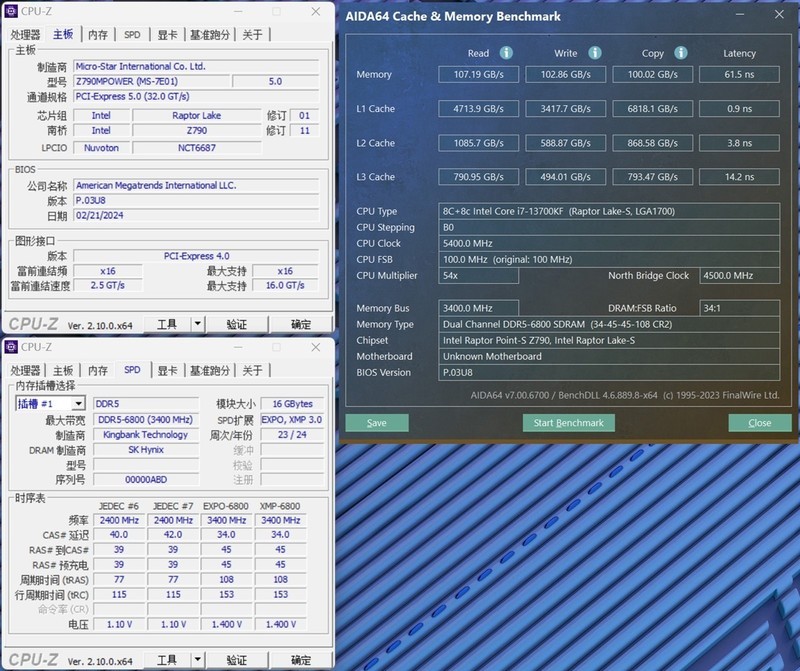Close the top CPU-Z window
This screenshot has height=671, width=800.
(316, 12)
